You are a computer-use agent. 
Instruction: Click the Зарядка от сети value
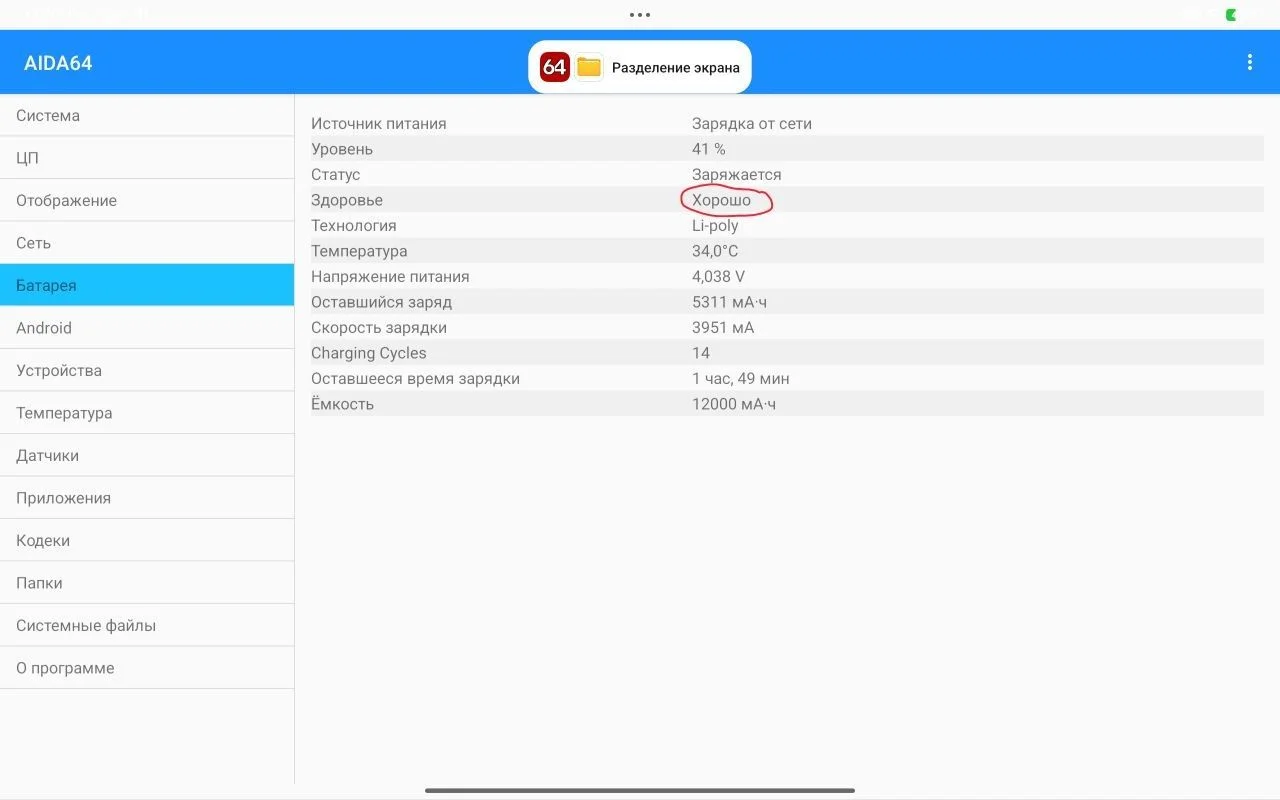coord(752,124)
